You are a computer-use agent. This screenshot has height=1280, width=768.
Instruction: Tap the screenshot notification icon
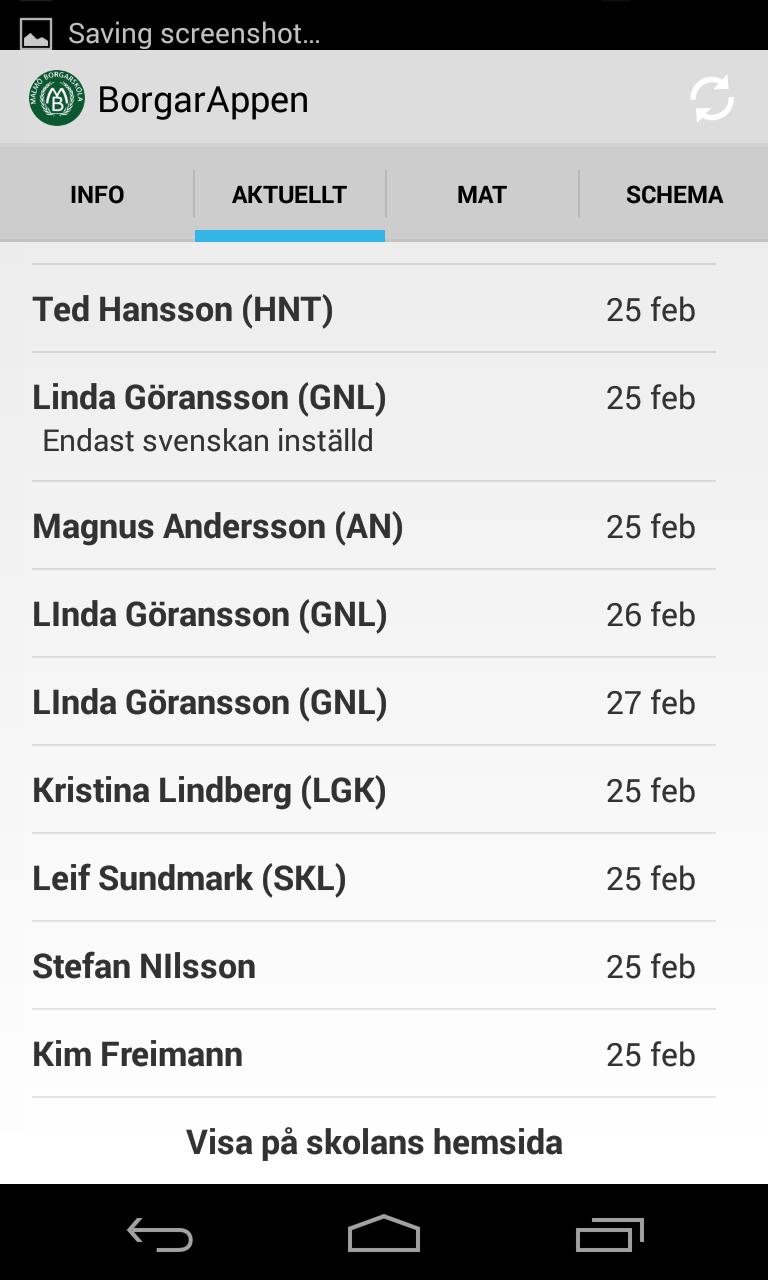tap(36, 34)
